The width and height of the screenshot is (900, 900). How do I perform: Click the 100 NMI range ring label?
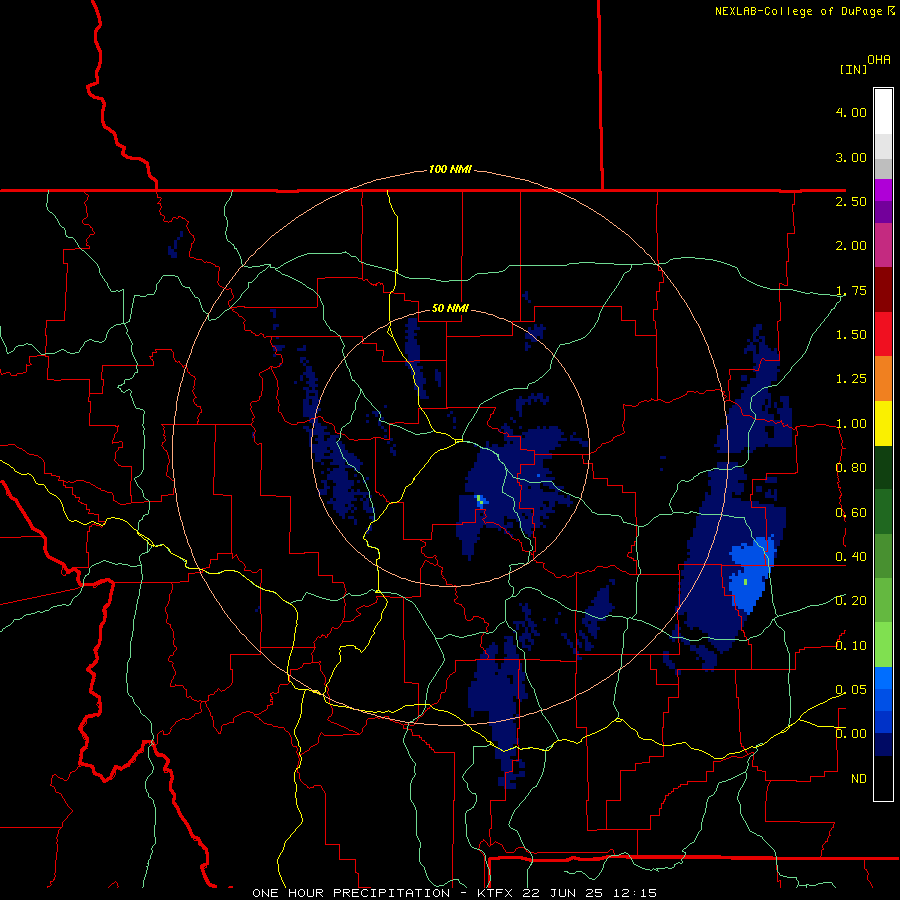pos(451,169)
